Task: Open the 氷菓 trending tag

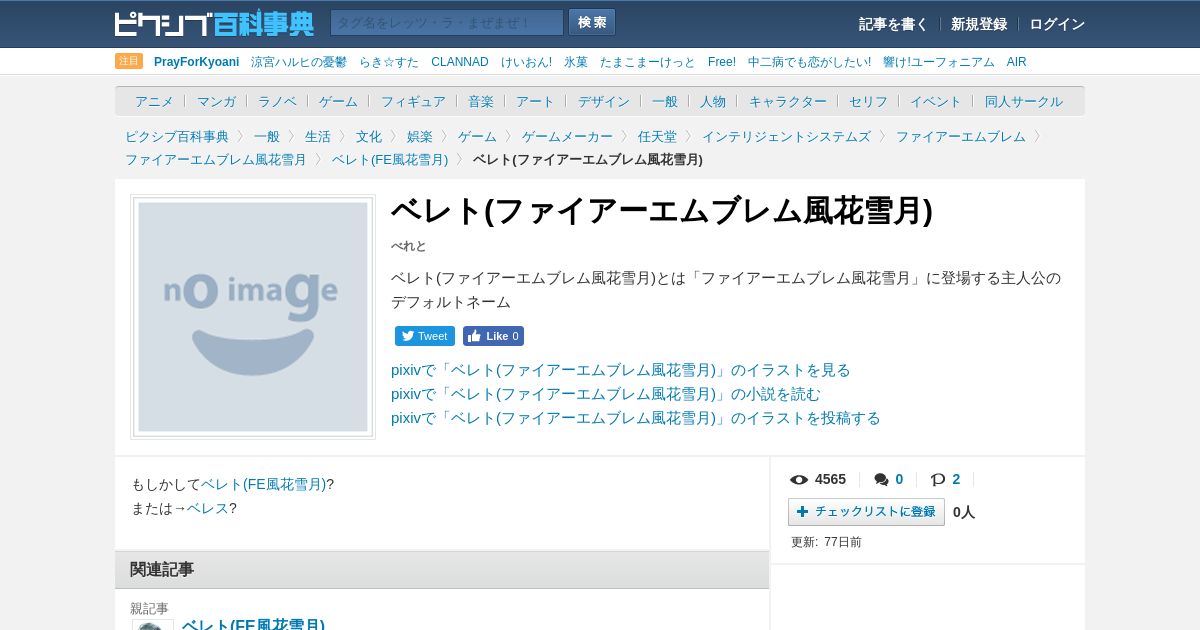Action: 576,62
